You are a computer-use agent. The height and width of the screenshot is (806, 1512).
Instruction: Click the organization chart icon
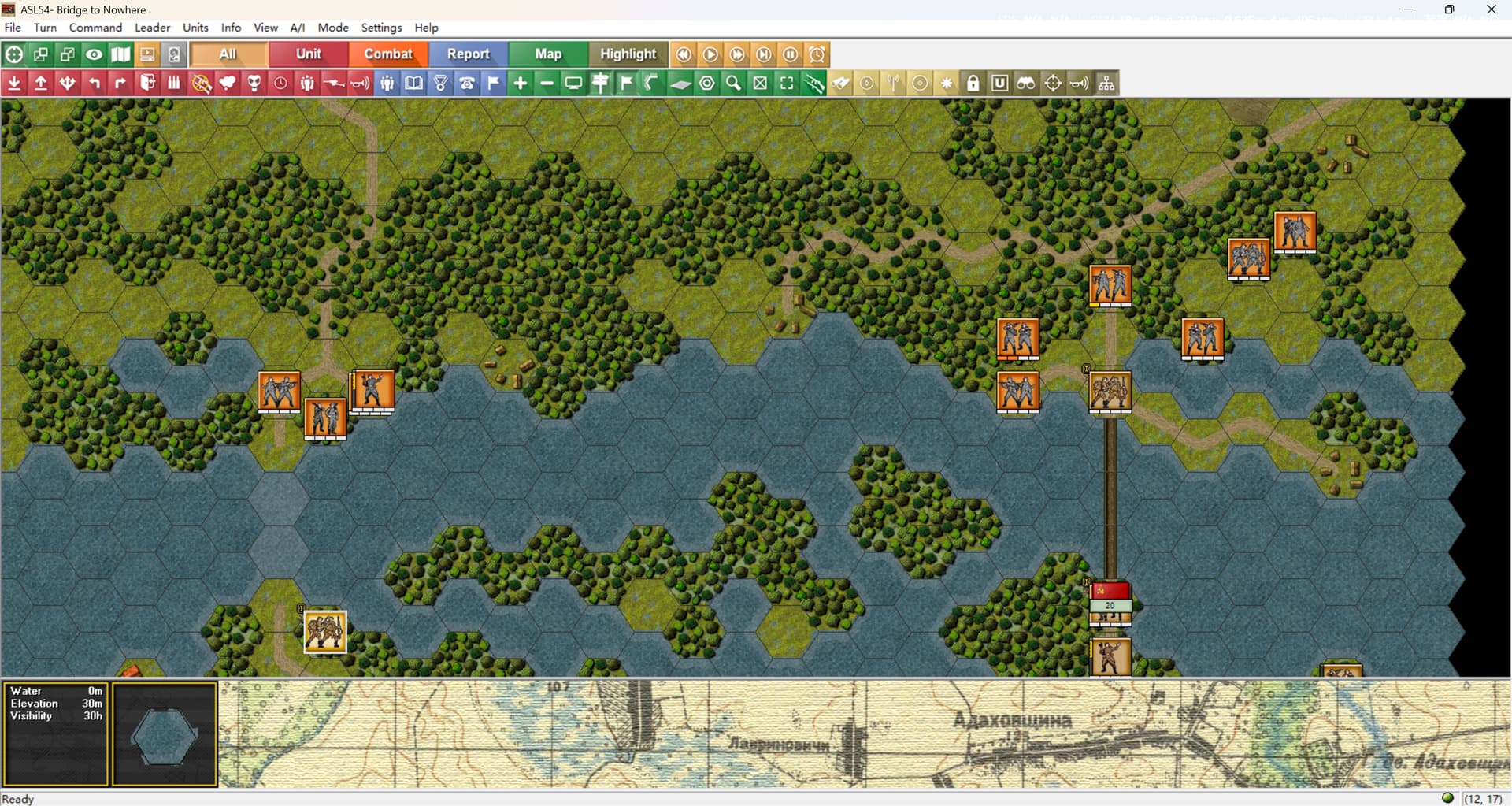(1106, 84)
